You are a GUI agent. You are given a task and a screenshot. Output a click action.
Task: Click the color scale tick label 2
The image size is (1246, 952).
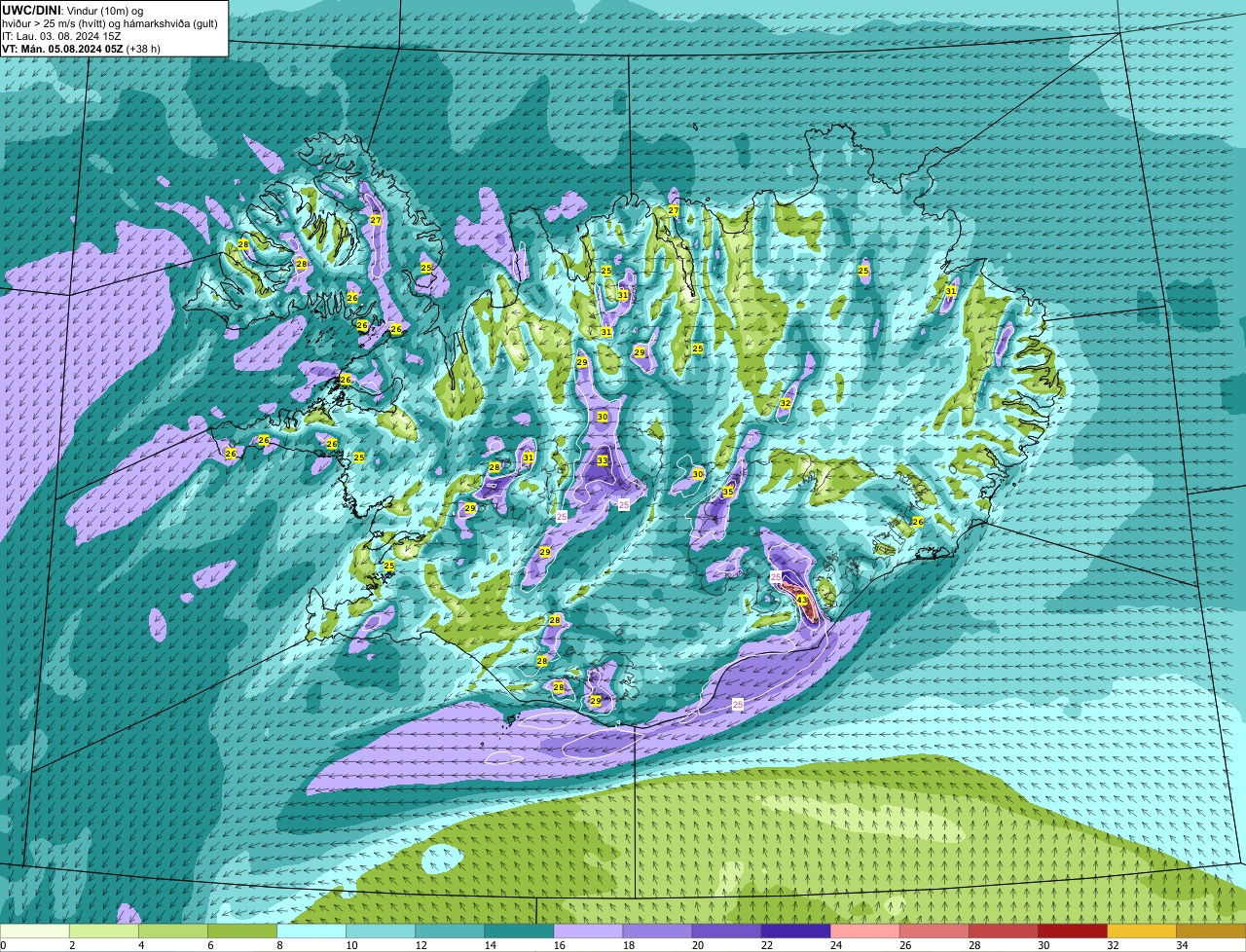pyautogui.click(x=72, y=945)
